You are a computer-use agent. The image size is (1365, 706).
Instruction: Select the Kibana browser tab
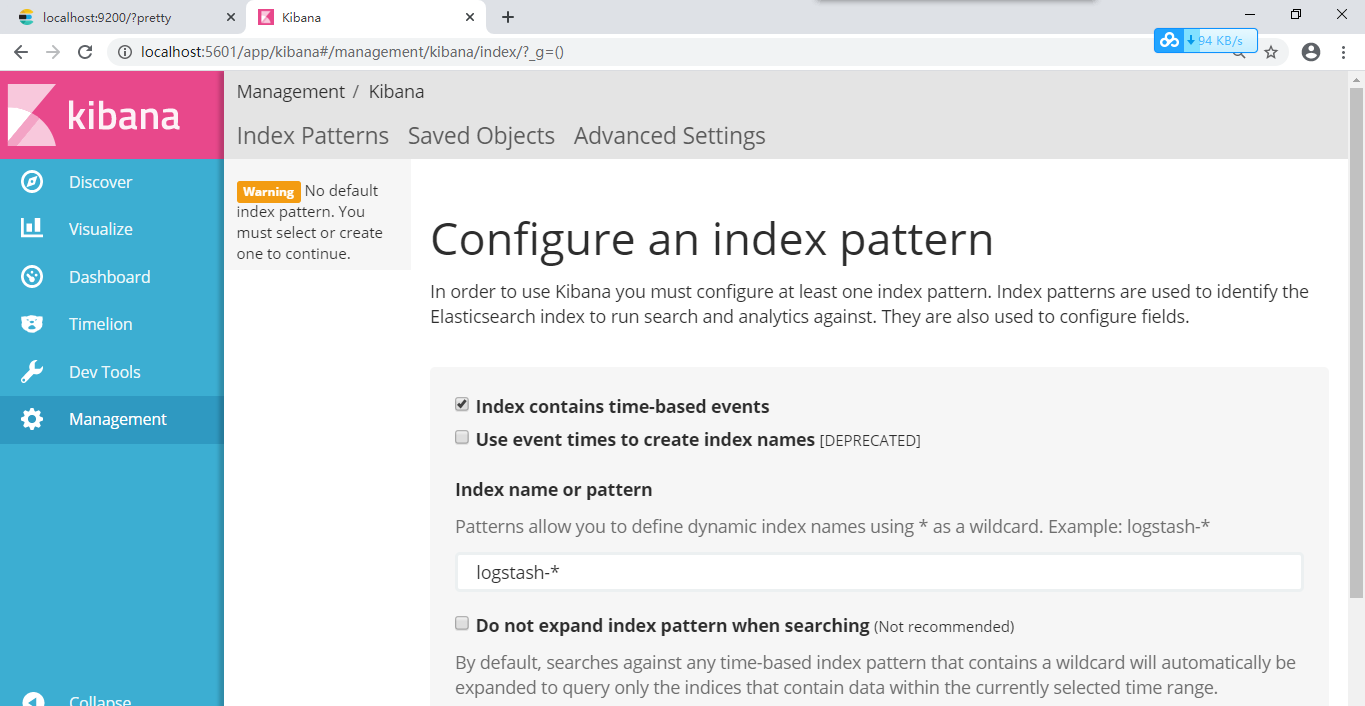tap(365, 17)
